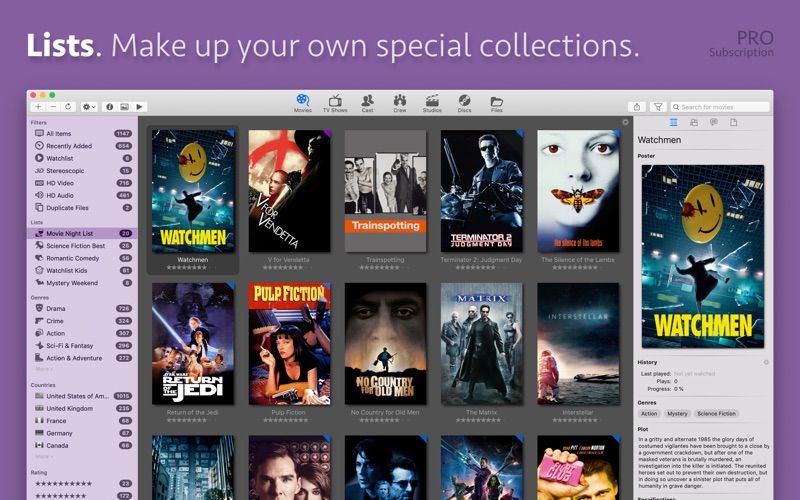
Task: Switch to the Cast view
Action: click(x=367, y=103)
